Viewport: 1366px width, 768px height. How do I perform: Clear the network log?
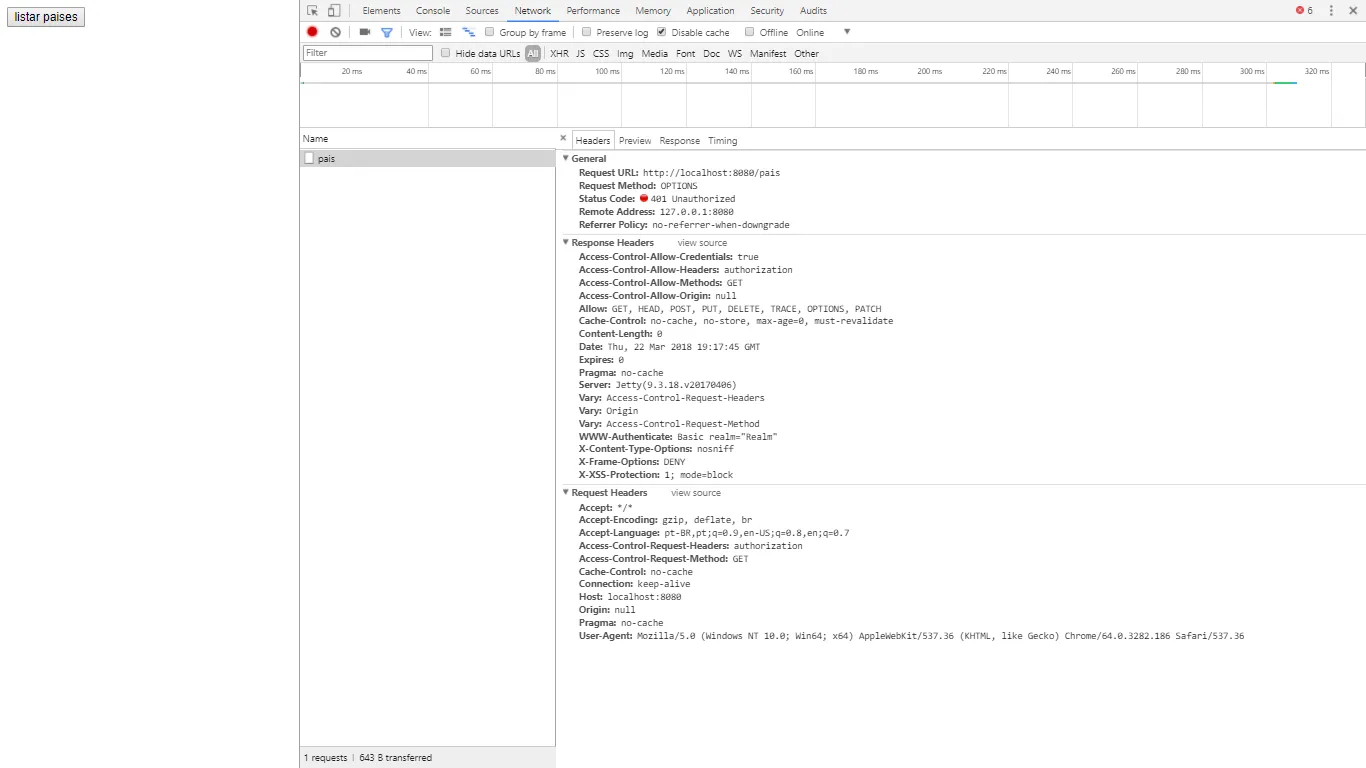(x=335, y=32)
